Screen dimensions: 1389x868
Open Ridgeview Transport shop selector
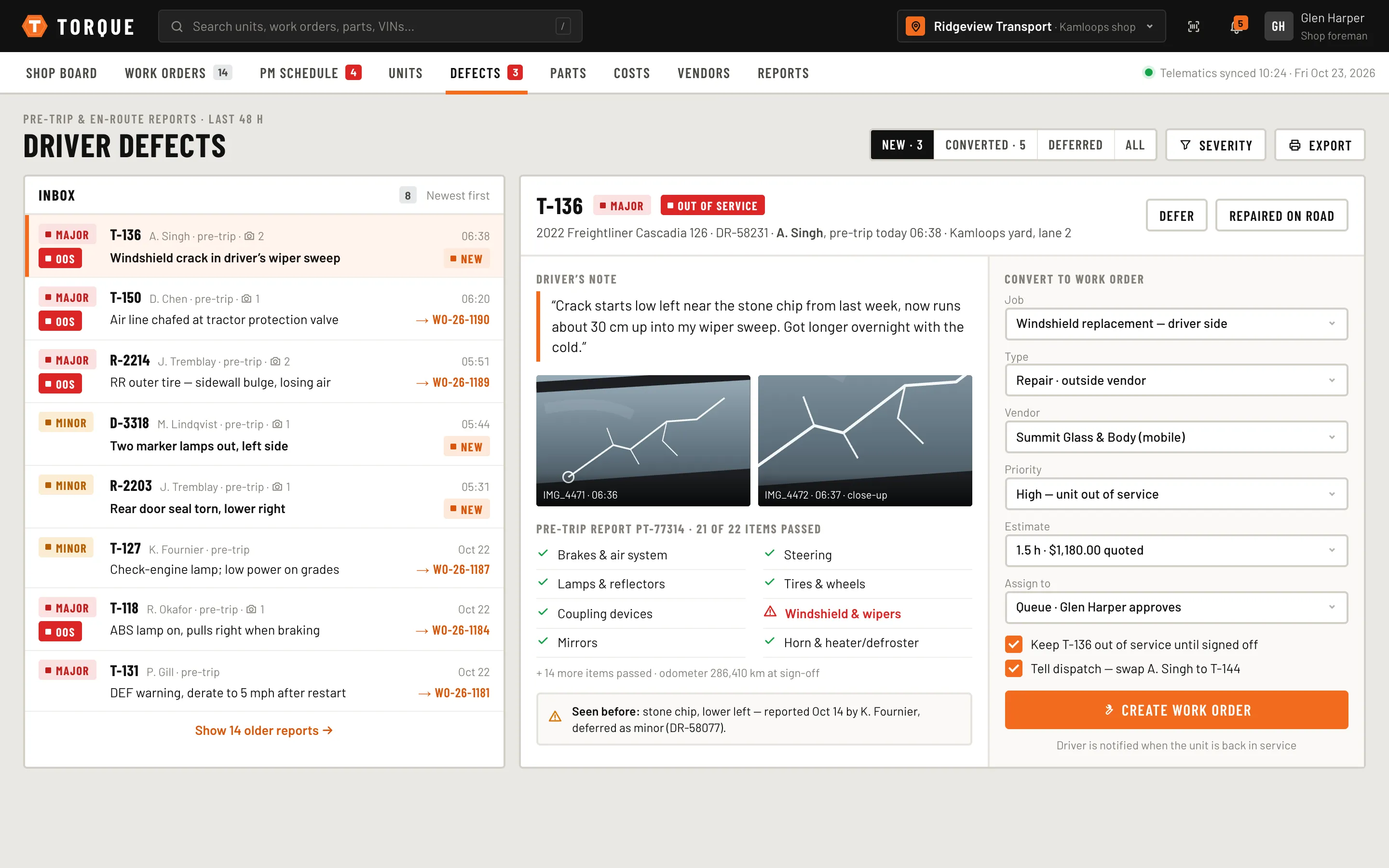pyautogui.click(x=1031, y=27)
